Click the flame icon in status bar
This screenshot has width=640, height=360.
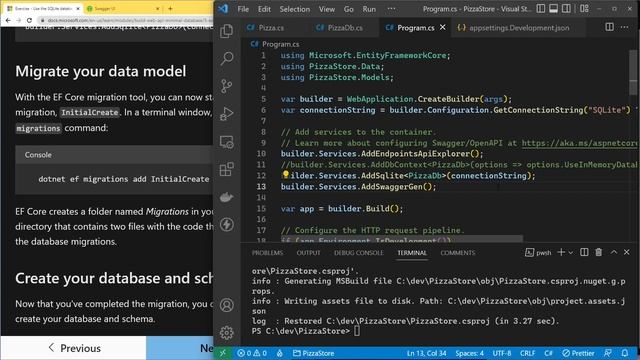[x=280, y=353]
